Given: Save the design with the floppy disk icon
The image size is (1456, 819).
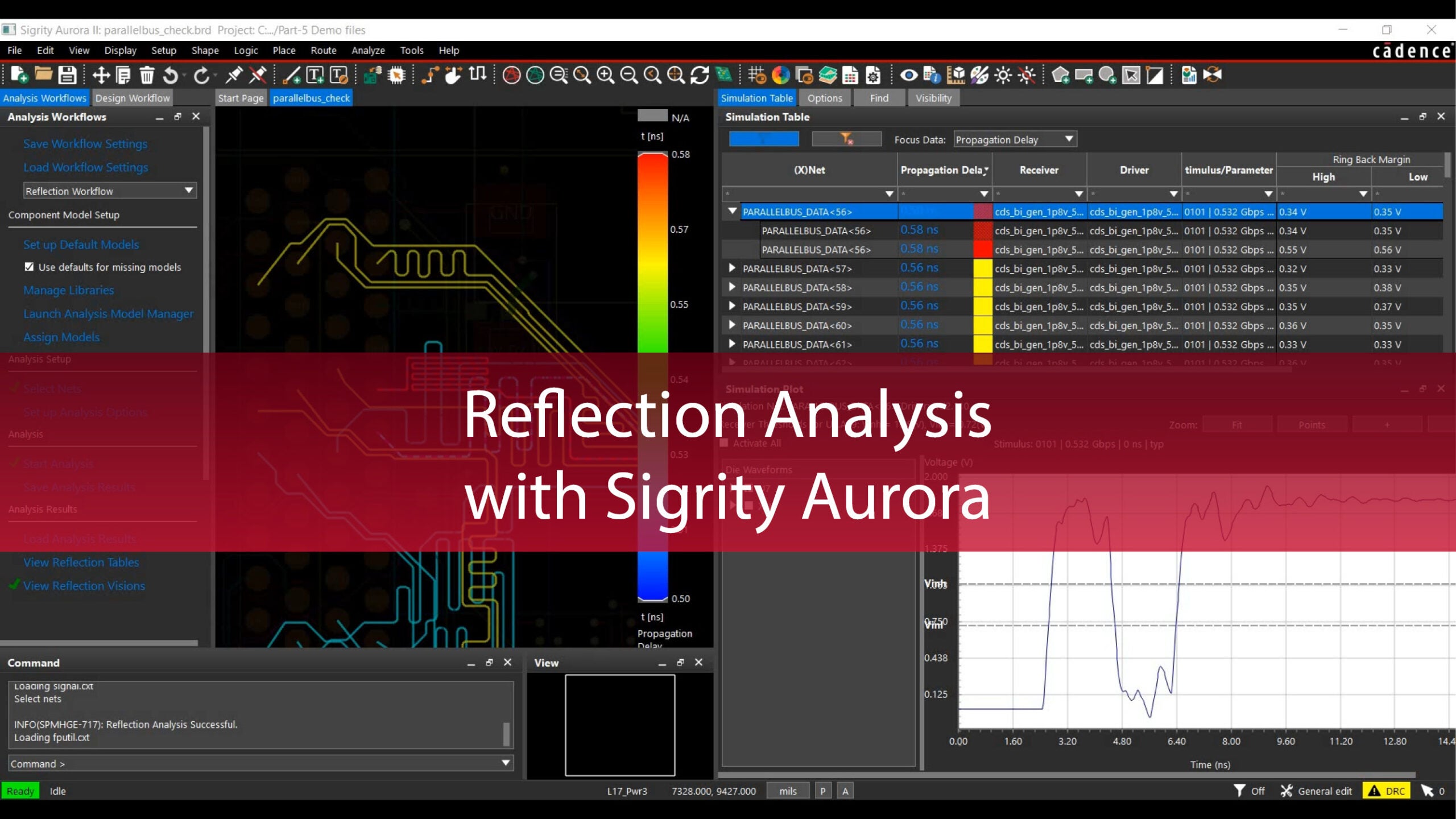Looking at the screenshot, I should 67,75.
